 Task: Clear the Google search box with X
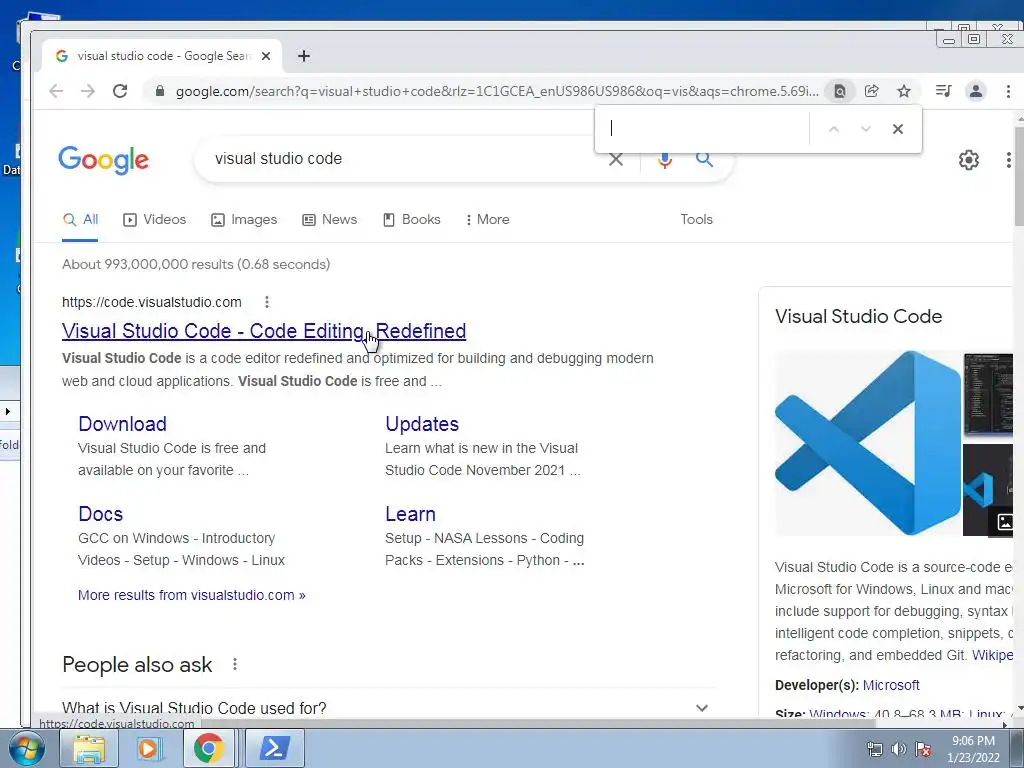tap(616, 161)
